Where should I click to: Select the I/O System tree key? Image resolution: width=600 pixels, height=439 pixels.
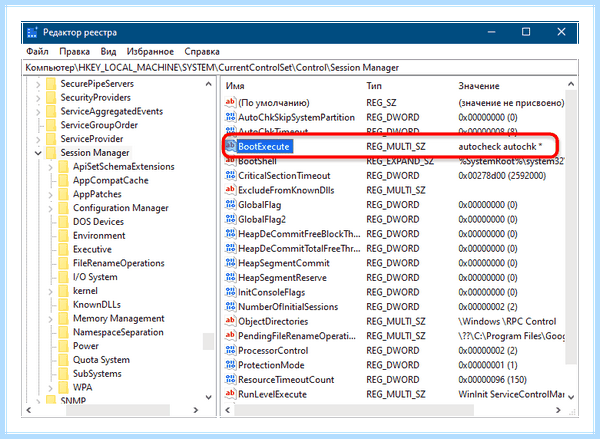[95, 277]
